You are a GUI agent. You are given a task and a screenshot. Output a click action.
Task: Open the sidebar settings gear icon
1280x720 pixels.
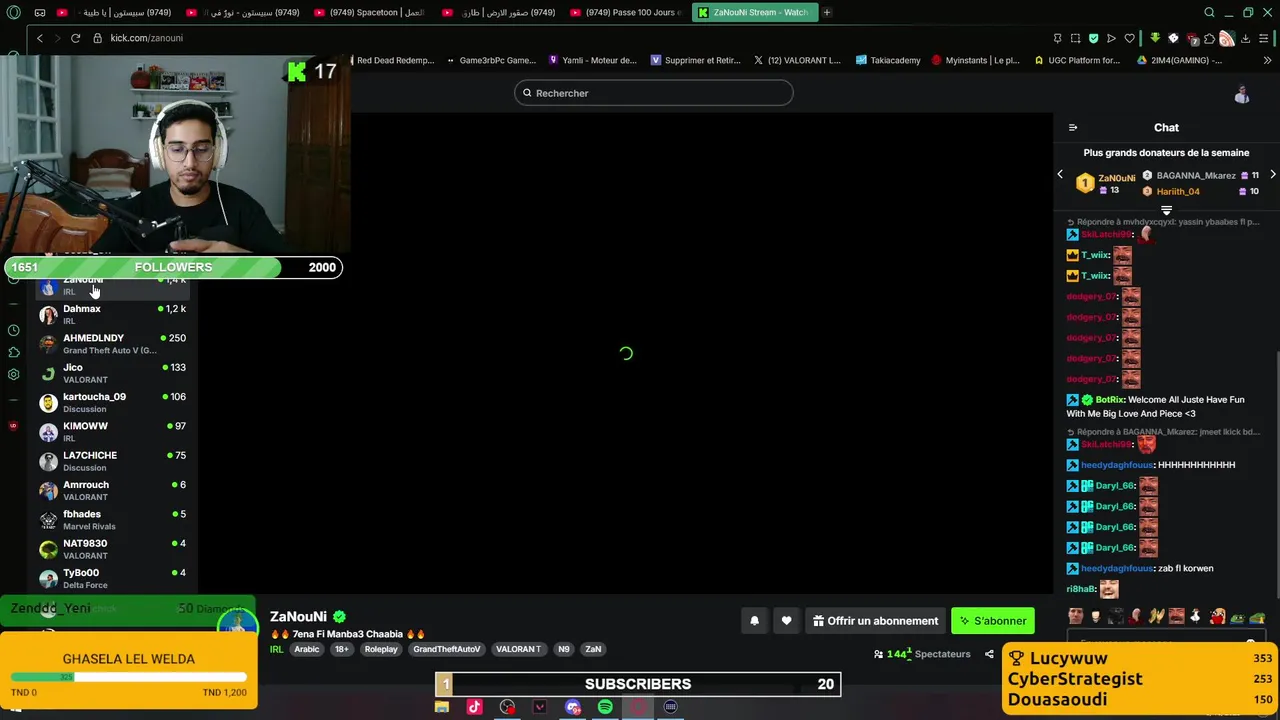[13, 374]
